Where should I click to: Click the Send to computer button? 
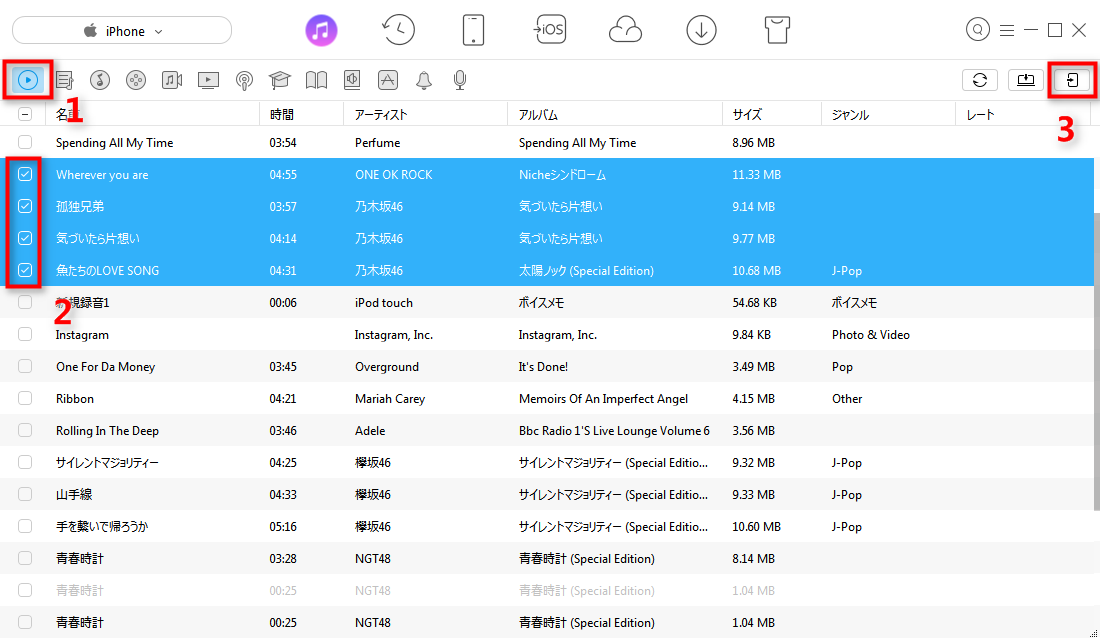[1026, 80]
